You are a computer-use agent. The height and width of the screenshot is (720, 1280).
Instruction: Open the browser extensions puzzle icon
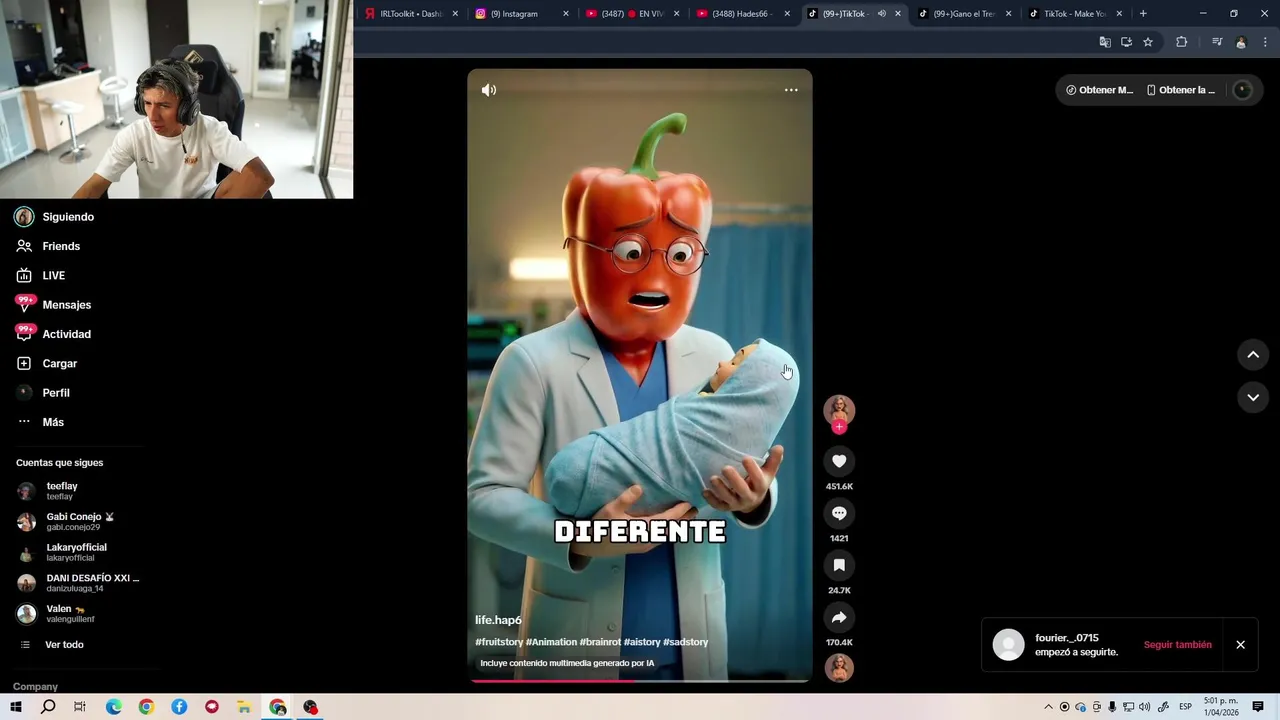pyautogui.click(x=1182, y=42)
